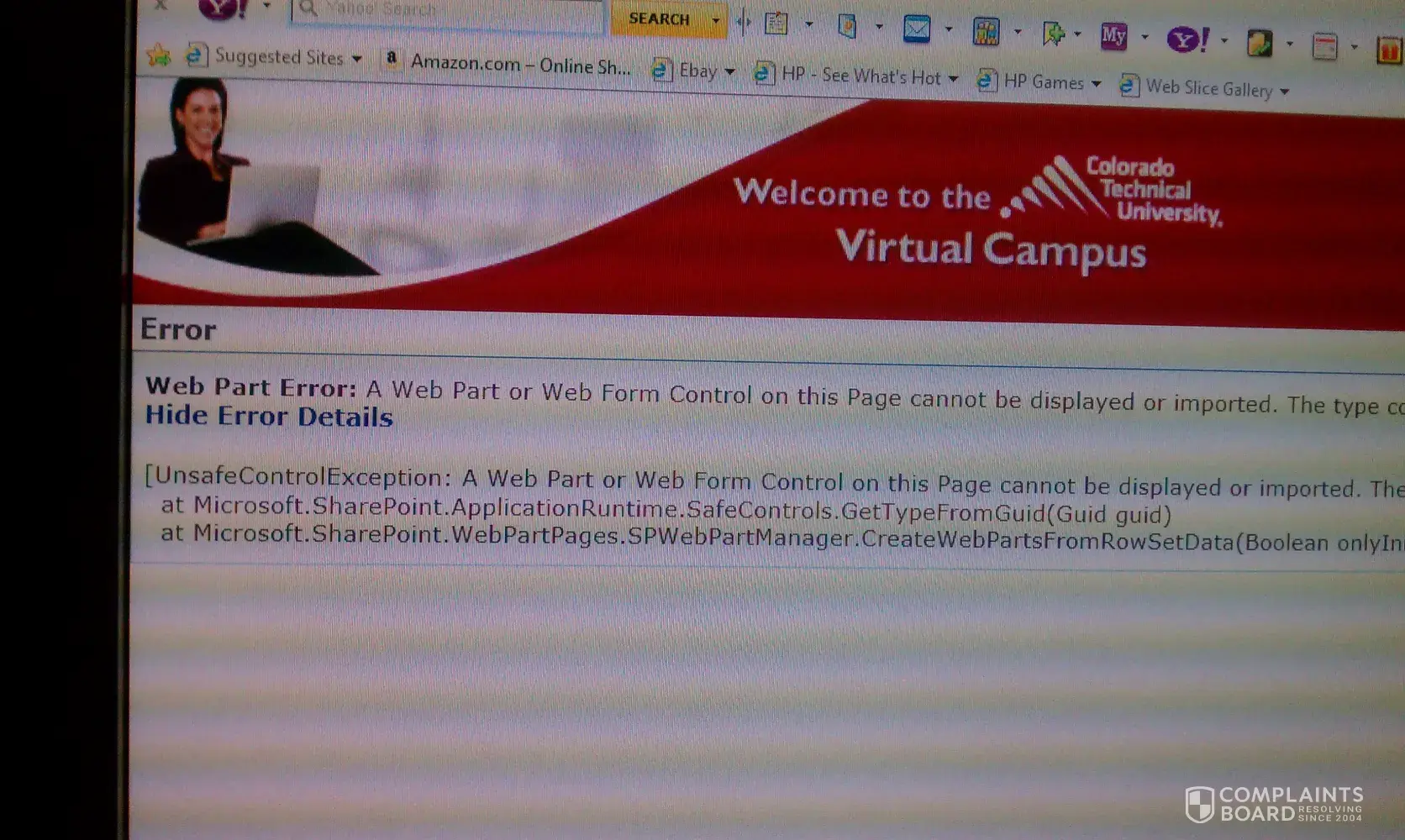Expand the Yahoo logo dropdown arrow
1405x840 pixels.
(x=266, y=7)
